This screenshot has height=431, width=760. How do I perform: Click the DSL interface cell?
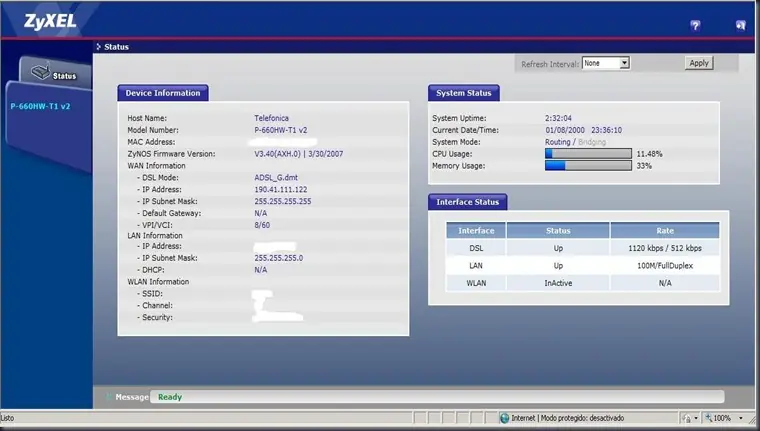pyautogui.click(x=476, y=248)
